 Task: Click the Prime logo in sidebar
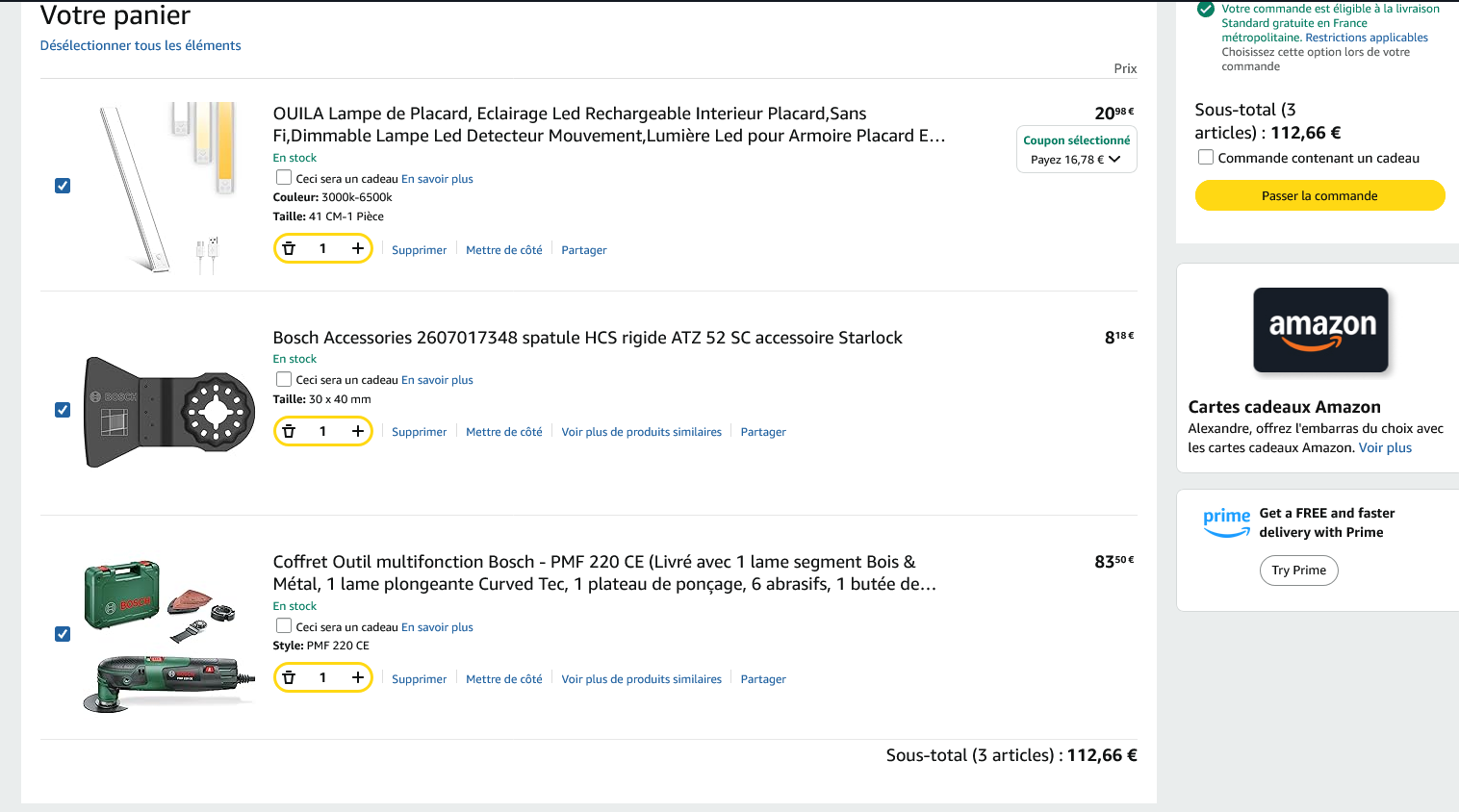(1226, 522)
